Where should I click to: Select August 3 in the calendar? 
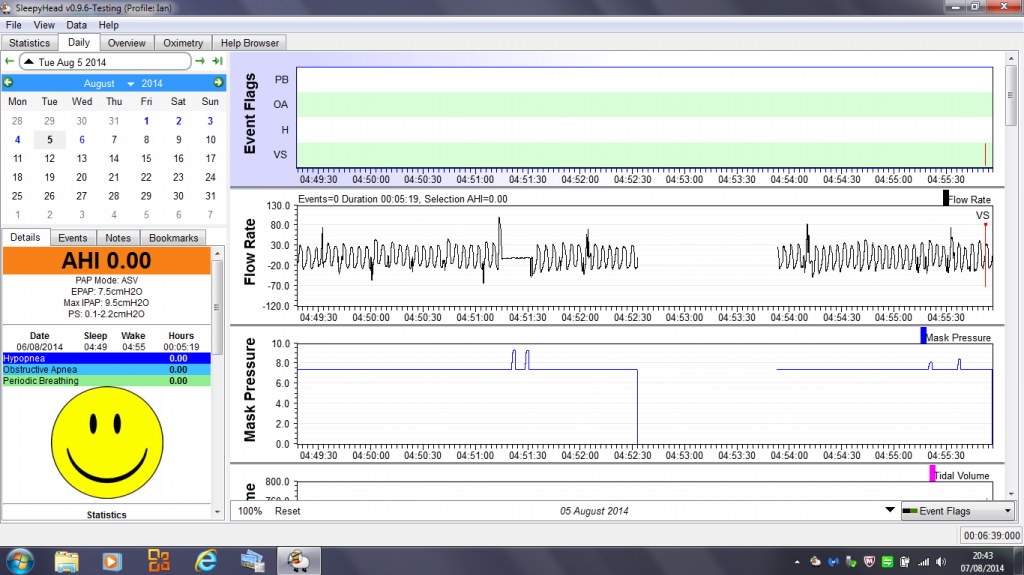[x=210, y=121]
